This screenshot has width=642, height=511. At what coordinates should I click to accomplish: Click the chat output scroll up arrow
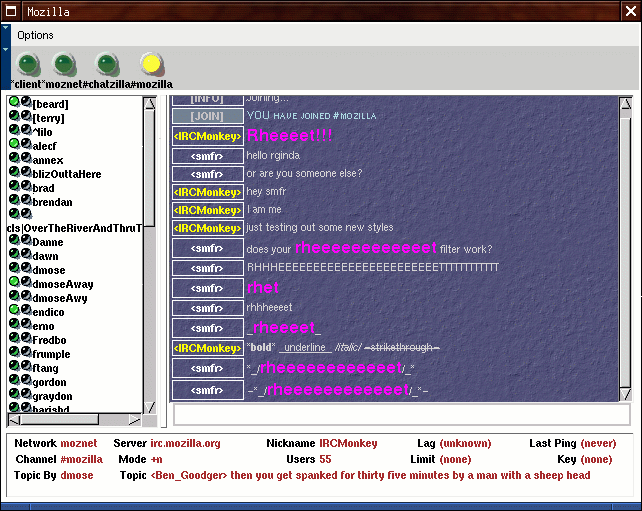626,104
